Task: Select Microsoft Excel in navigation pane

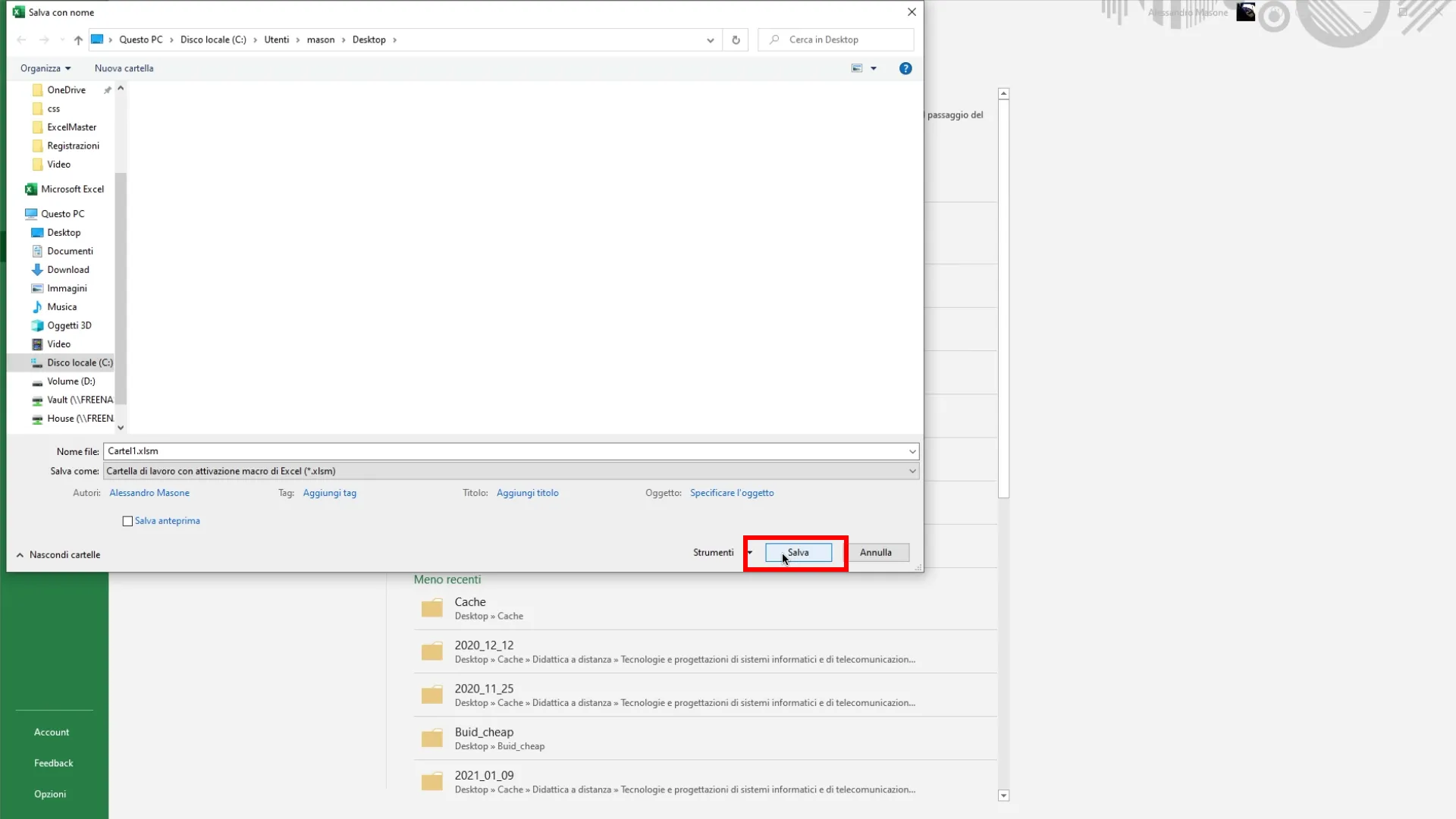Action: click(72, 189)
